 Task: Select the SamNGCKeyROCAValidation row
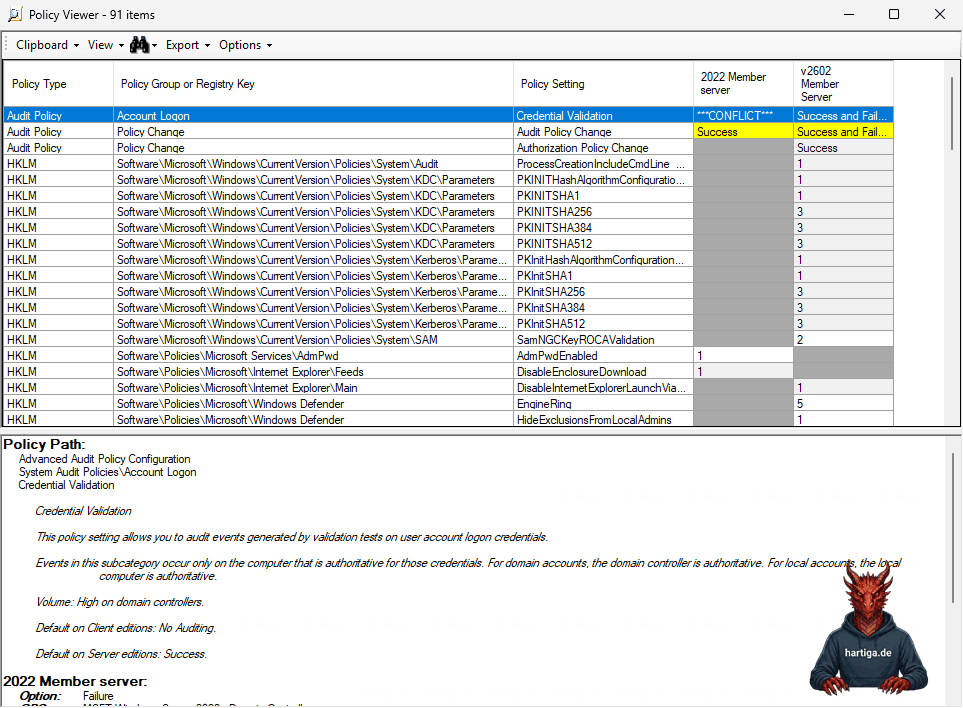449,339
